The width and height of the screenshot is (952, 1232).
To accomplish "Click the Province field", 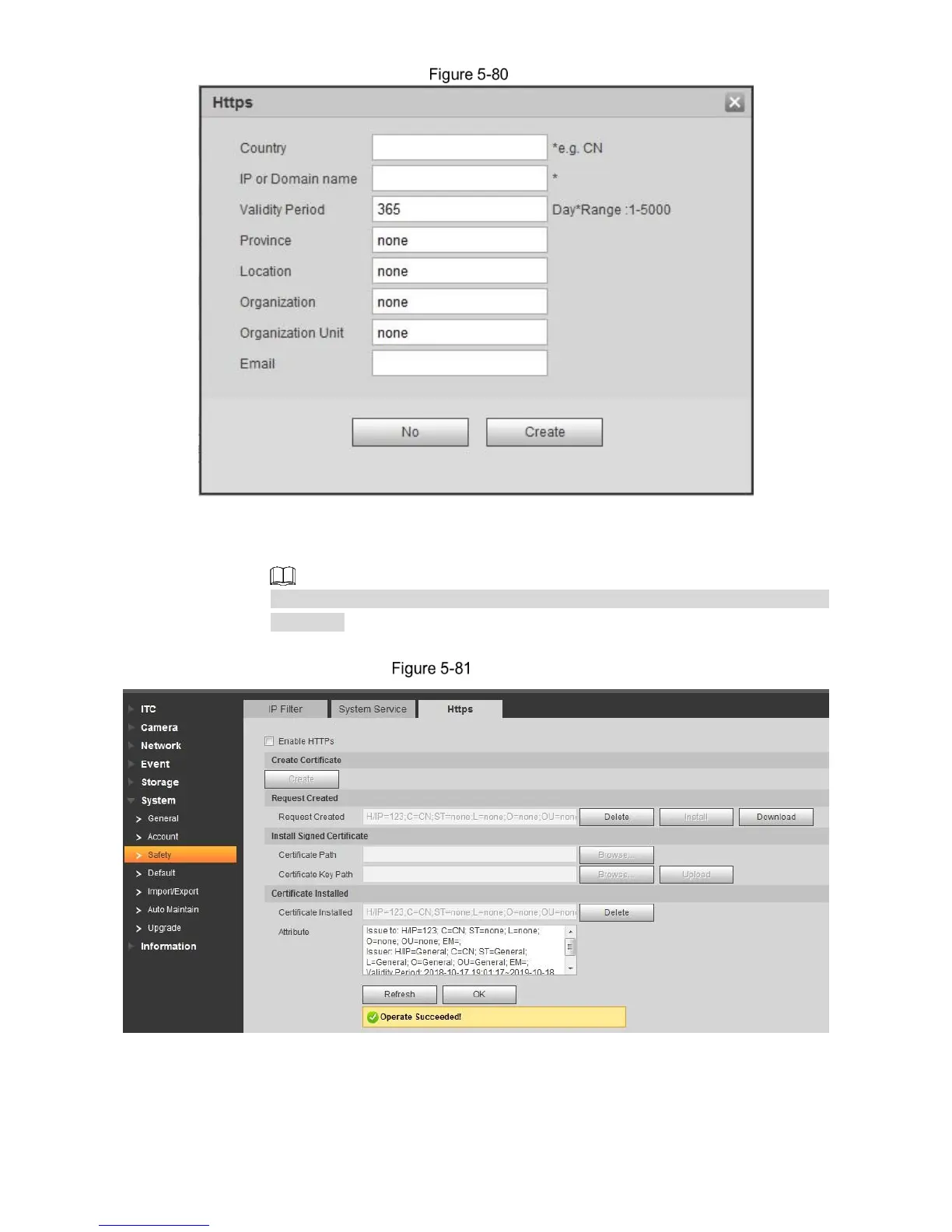I will [x=460, y=240].
